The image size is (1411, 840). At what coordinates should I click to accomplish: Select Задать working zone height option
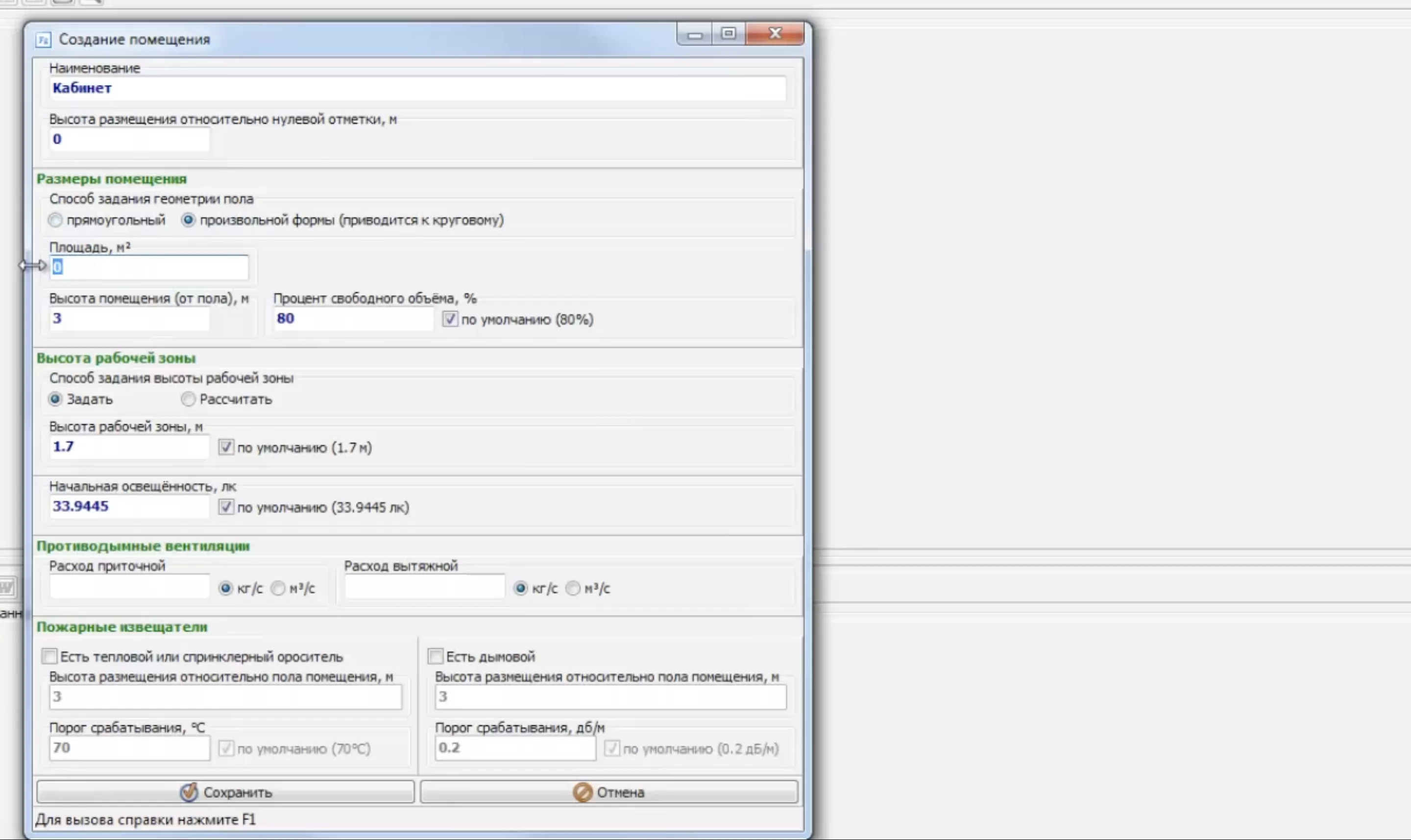[x=55, y=399]
